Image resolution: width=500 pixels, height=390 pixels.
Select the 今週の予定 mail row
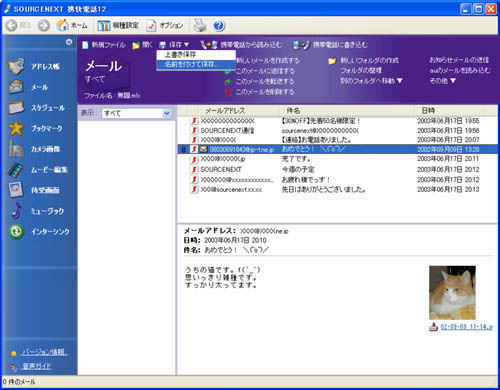click(338, 169)
